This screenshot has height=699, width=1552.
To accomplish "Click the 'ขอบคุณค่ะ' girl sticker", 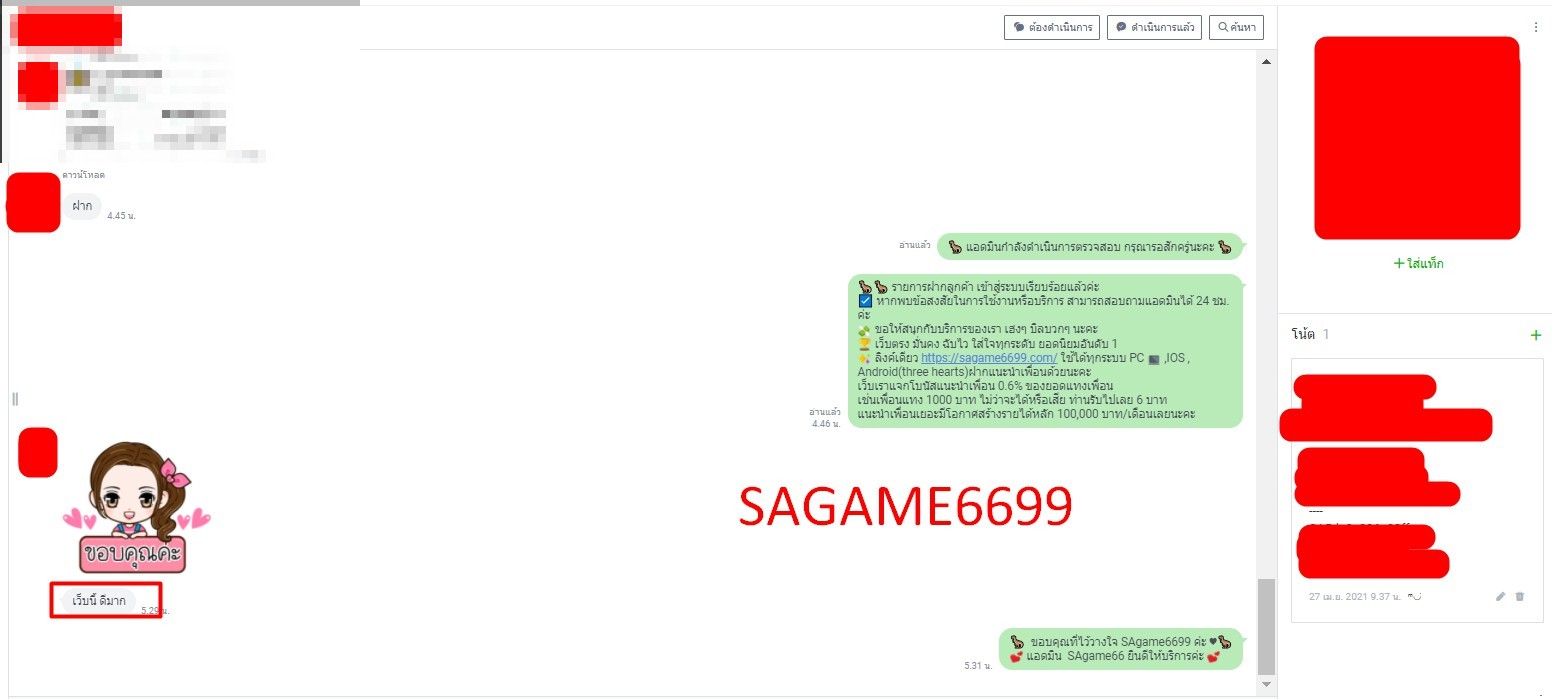I will [135, 508].
